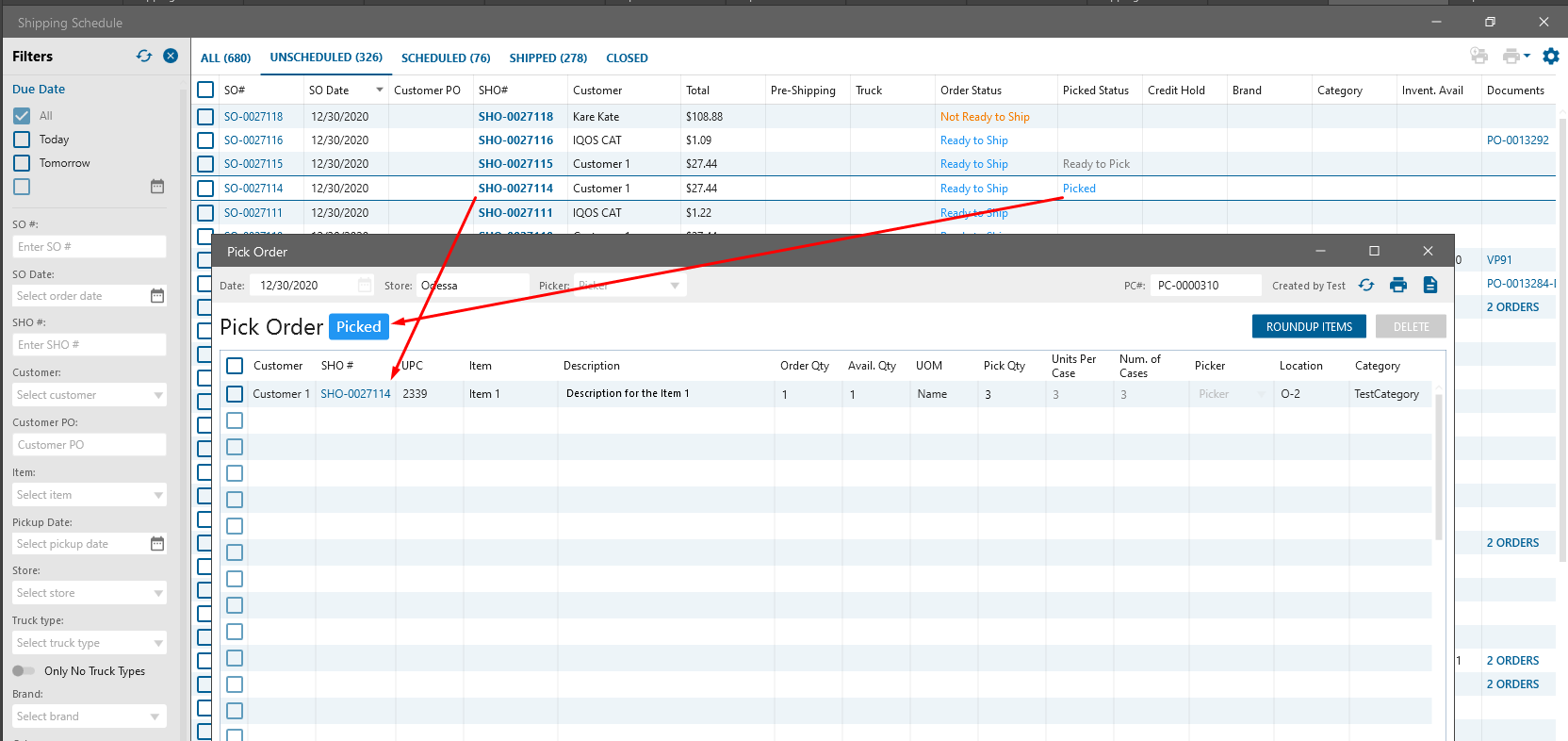Expand the Select store dropdown
Image resolution: width=1568 pixels, height=741 pixels.
157,594
